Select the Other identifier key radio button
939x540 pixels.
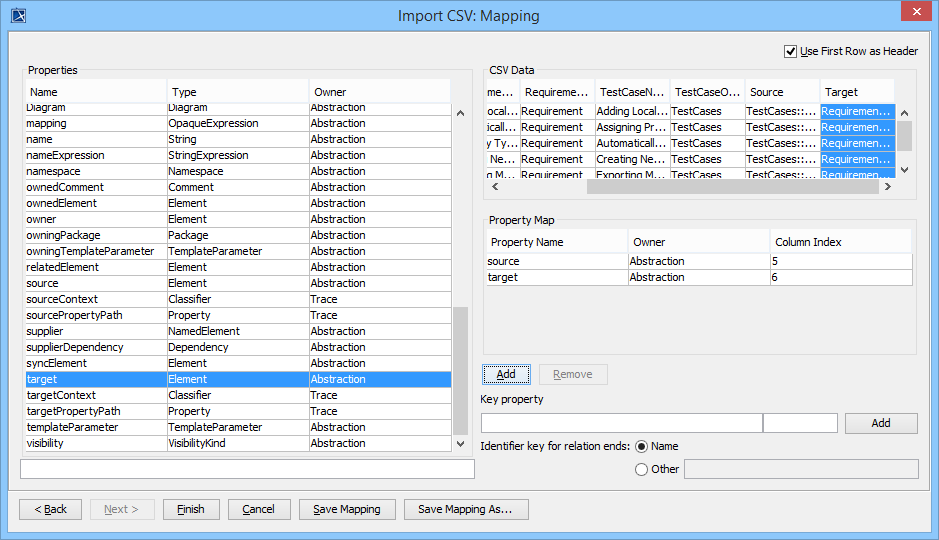(x=641, y=469)
